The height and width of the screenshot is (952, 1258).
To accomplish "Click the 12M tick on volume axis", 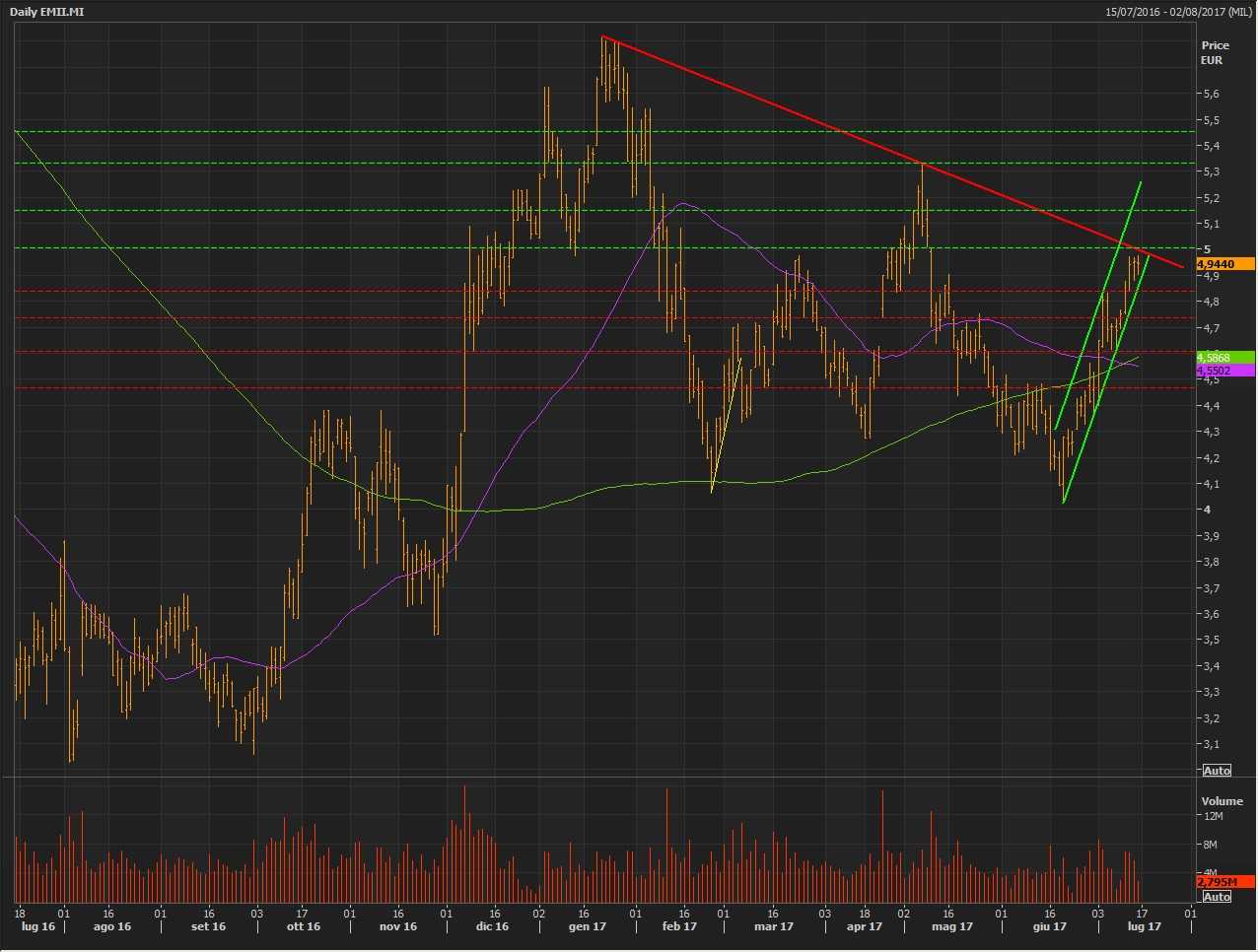I will [x=1213, y=816].
